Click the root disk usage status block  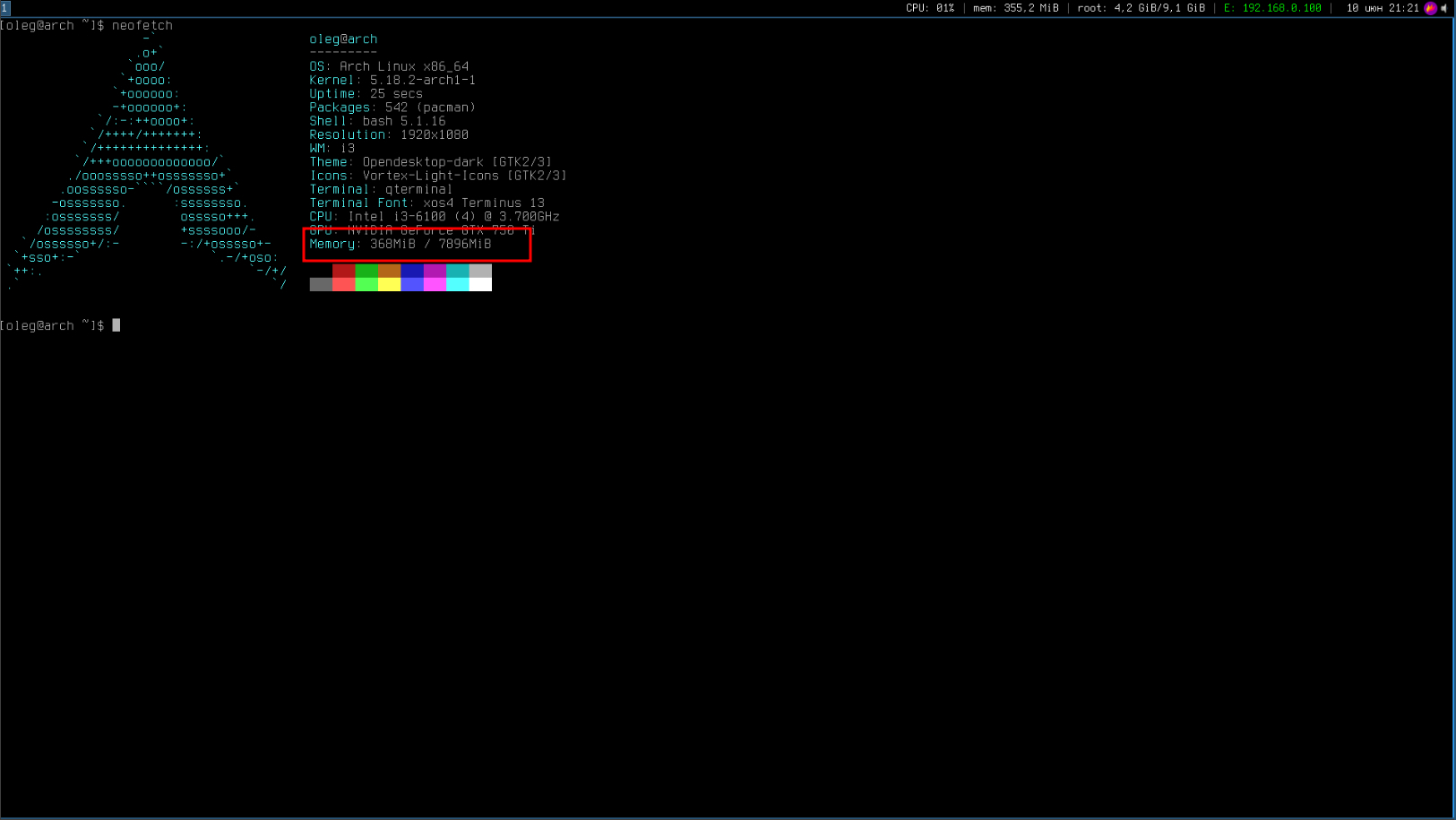point(1142,8)
